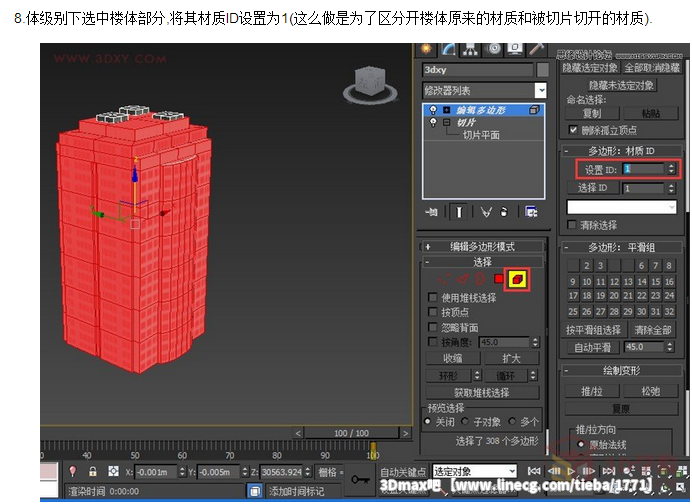692x504 pixels.
Task: Open the 修改器列表 dropdown
Action: point(540,90)
